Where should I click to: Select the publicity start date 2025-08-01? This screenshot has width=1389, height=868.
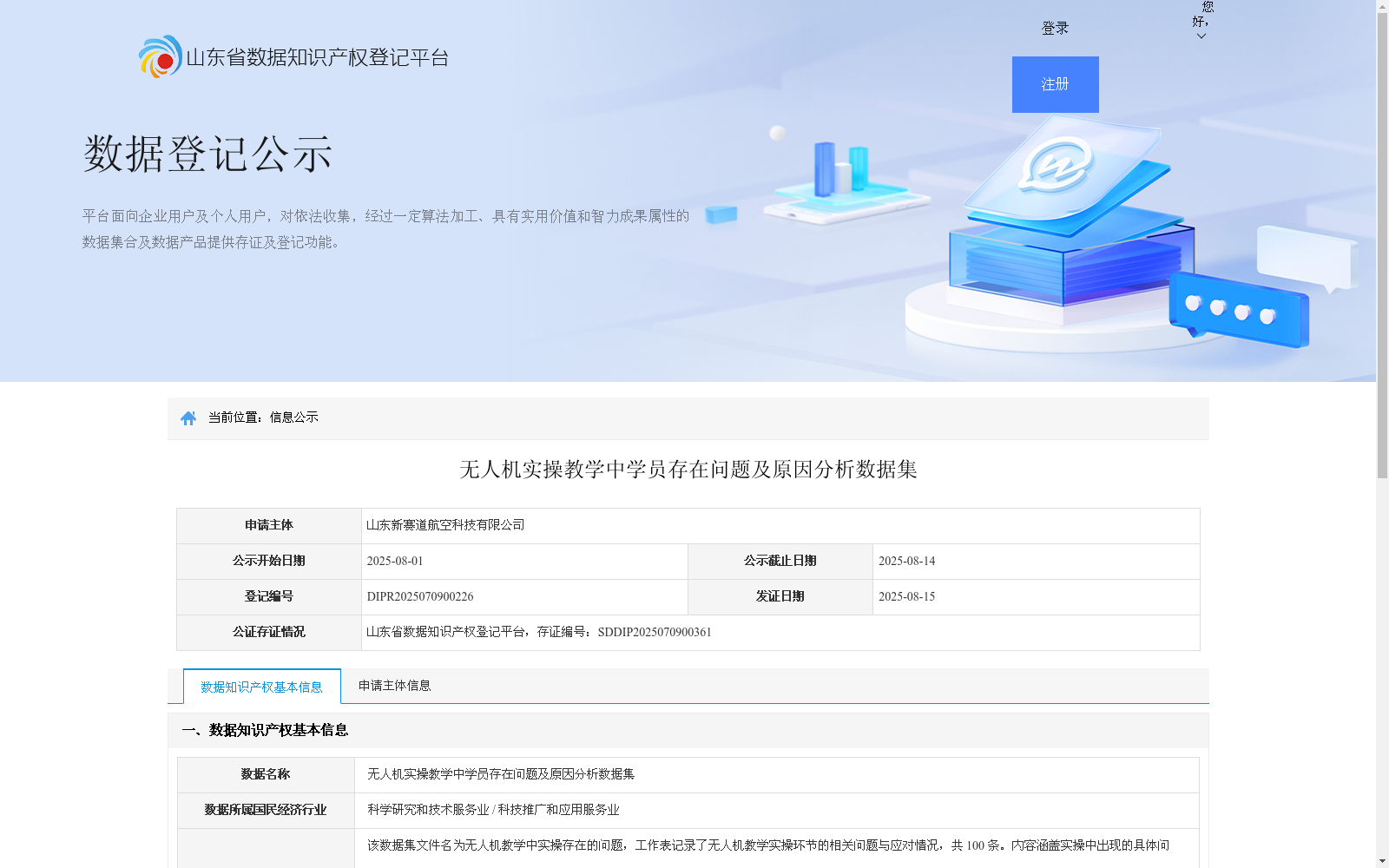point(395,562)
